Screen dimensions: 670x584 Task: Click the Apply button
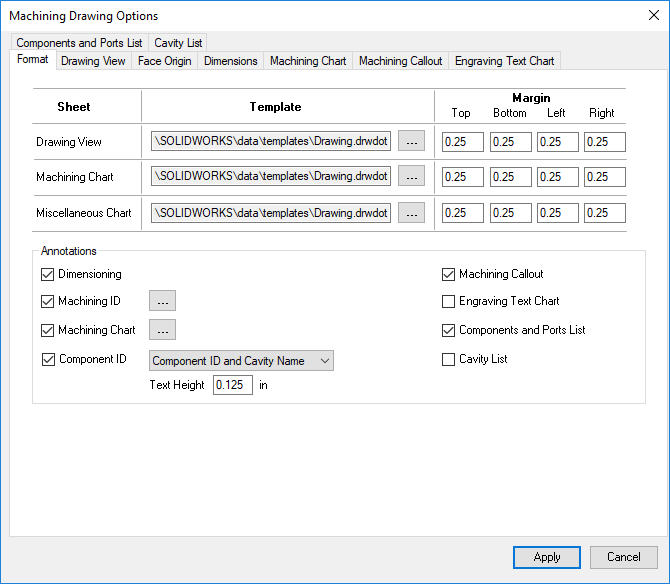coord(546,557)
